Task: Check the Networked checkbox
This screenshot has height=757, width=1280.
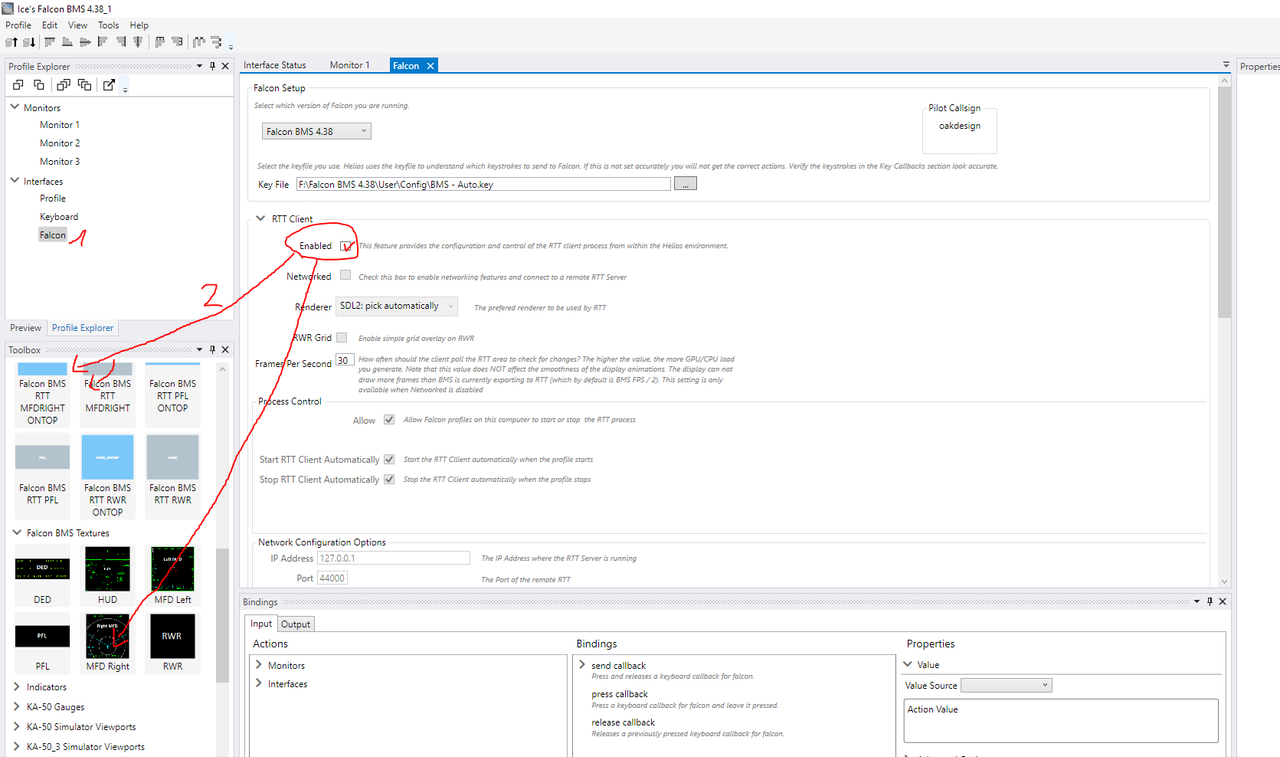Action: pos(345,276)
